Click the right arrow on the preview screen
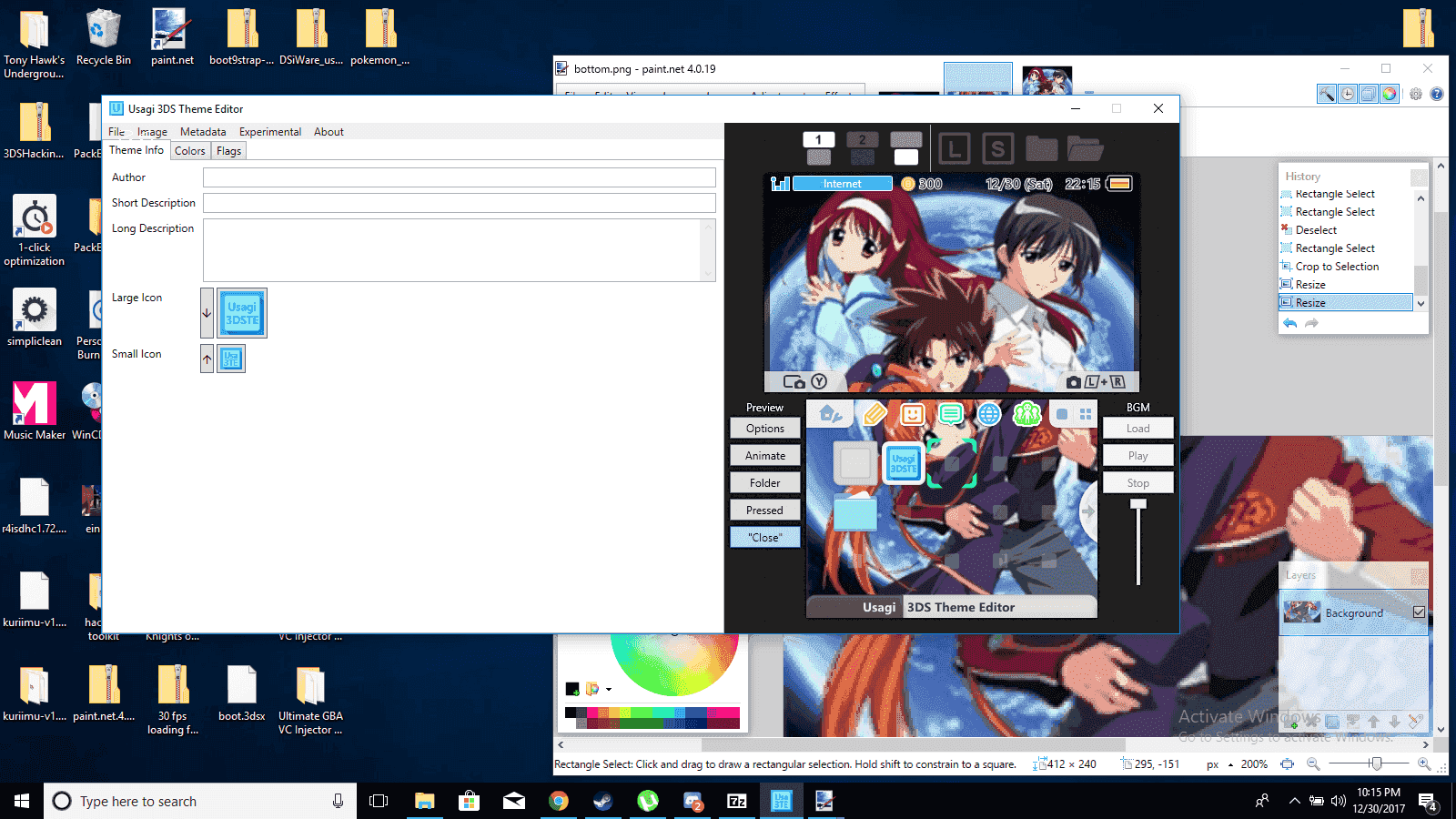The width and height of the screenshot is (1456, 819). (x=1087, y=511)
